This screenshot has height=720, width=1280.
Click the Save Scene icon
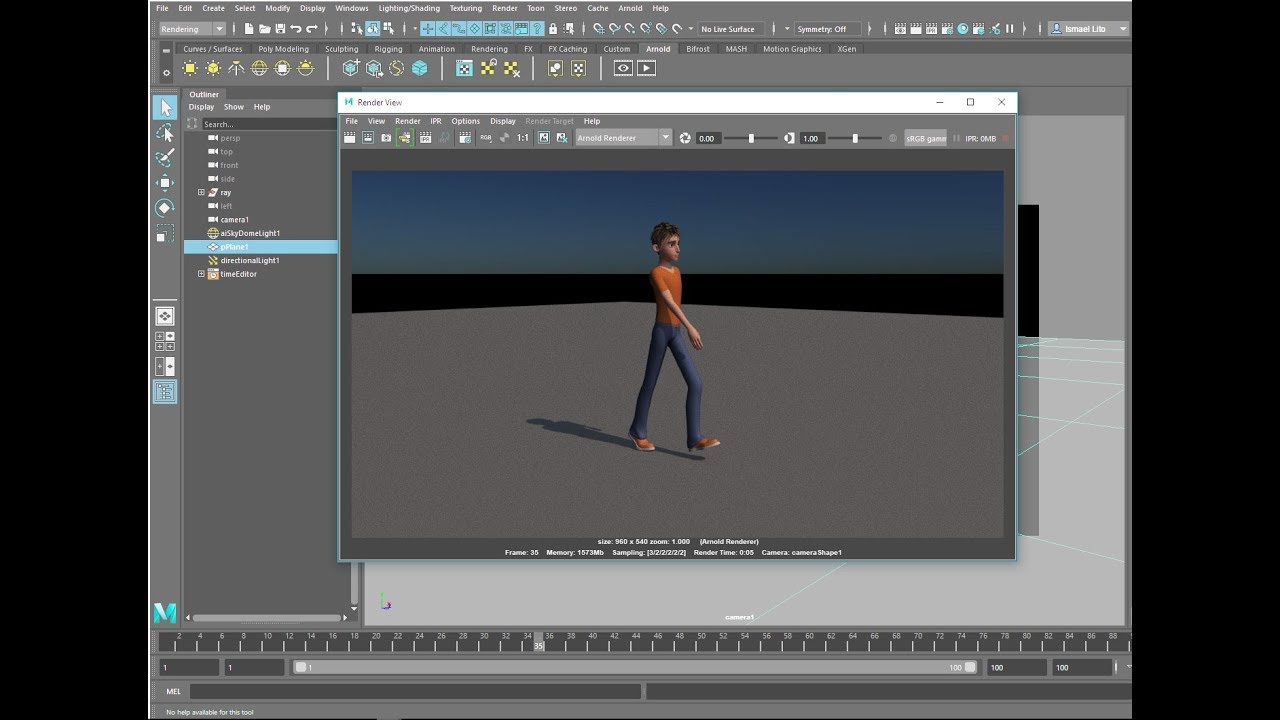pos(279,29)
